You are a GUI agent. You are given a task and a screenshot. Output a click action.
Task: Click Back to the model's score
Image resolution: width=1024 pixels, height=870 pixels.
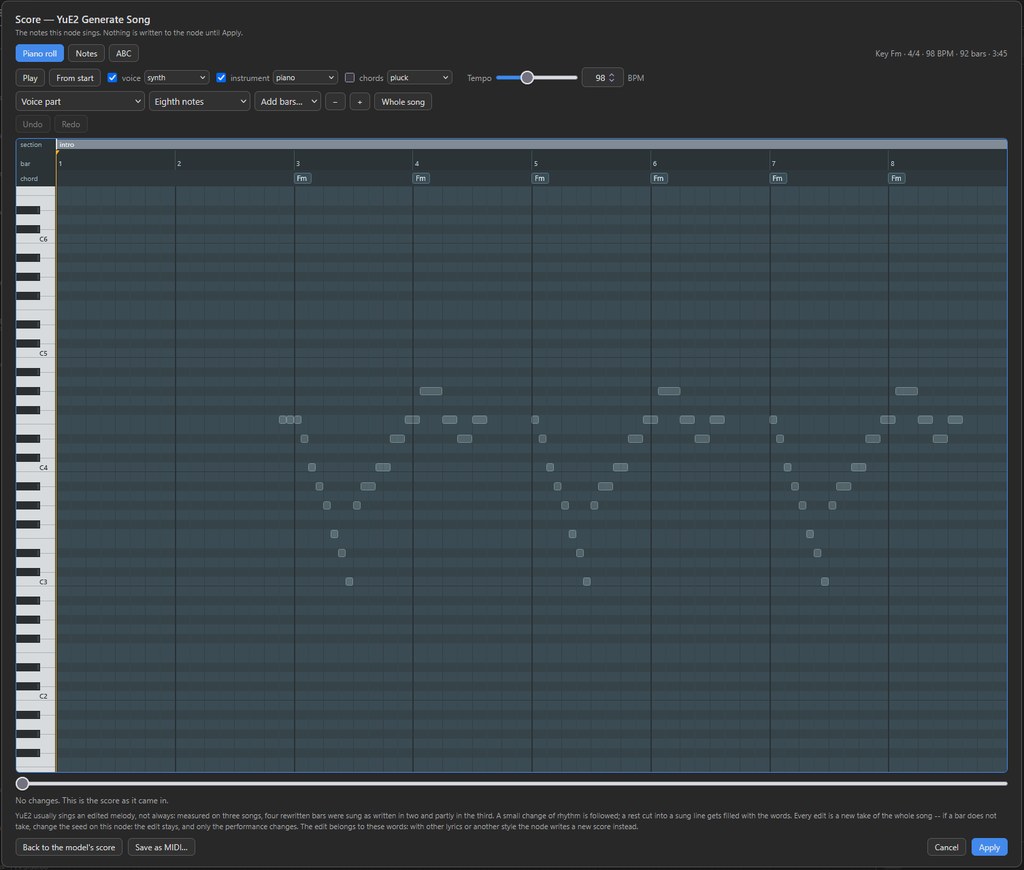[69, 847]
